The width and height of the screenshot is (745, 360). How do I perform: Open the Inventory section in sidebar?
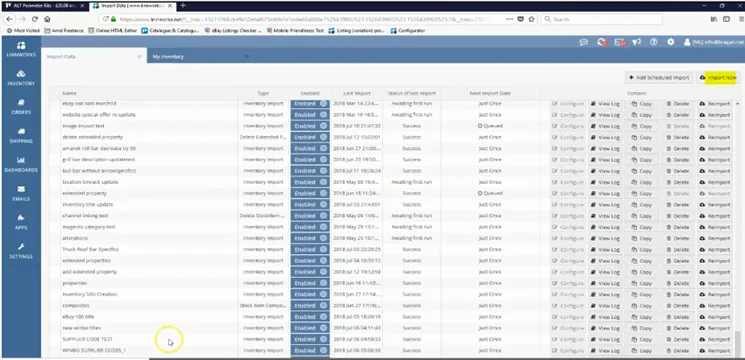[21, 78]
